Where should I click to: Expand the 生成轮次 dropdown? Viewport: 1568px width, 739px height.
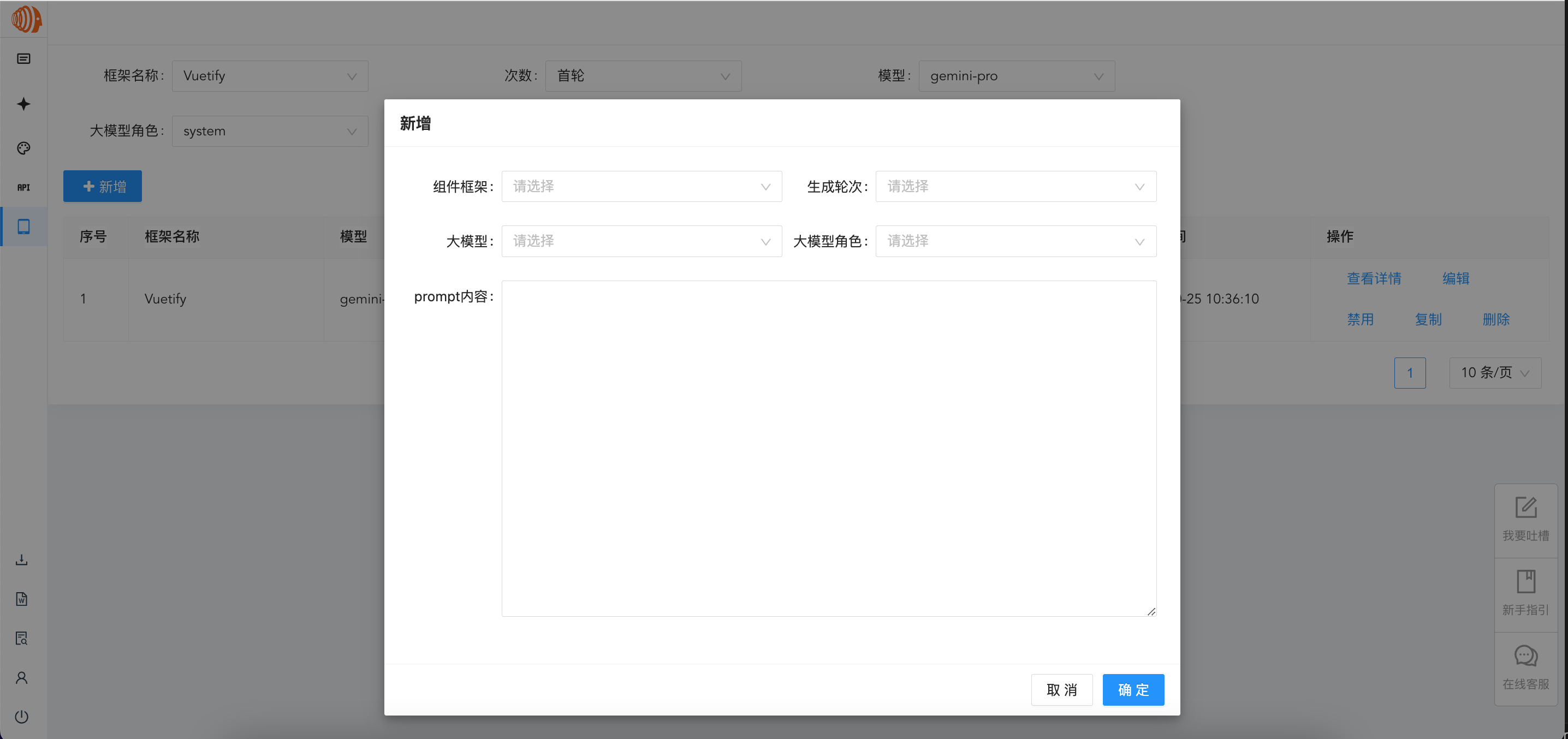[1015, 186]
